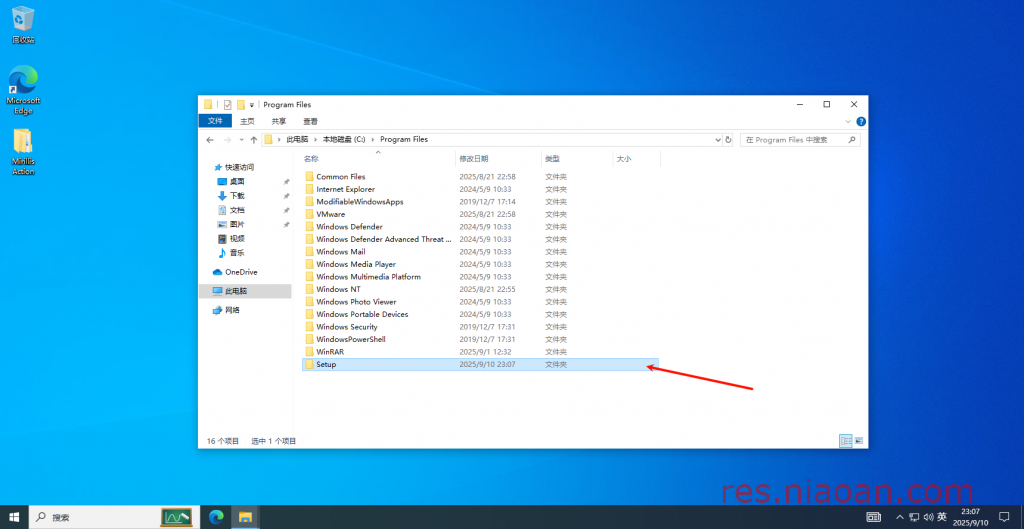Select 音乐 in the navigation pane

click(x=232, y=253)
